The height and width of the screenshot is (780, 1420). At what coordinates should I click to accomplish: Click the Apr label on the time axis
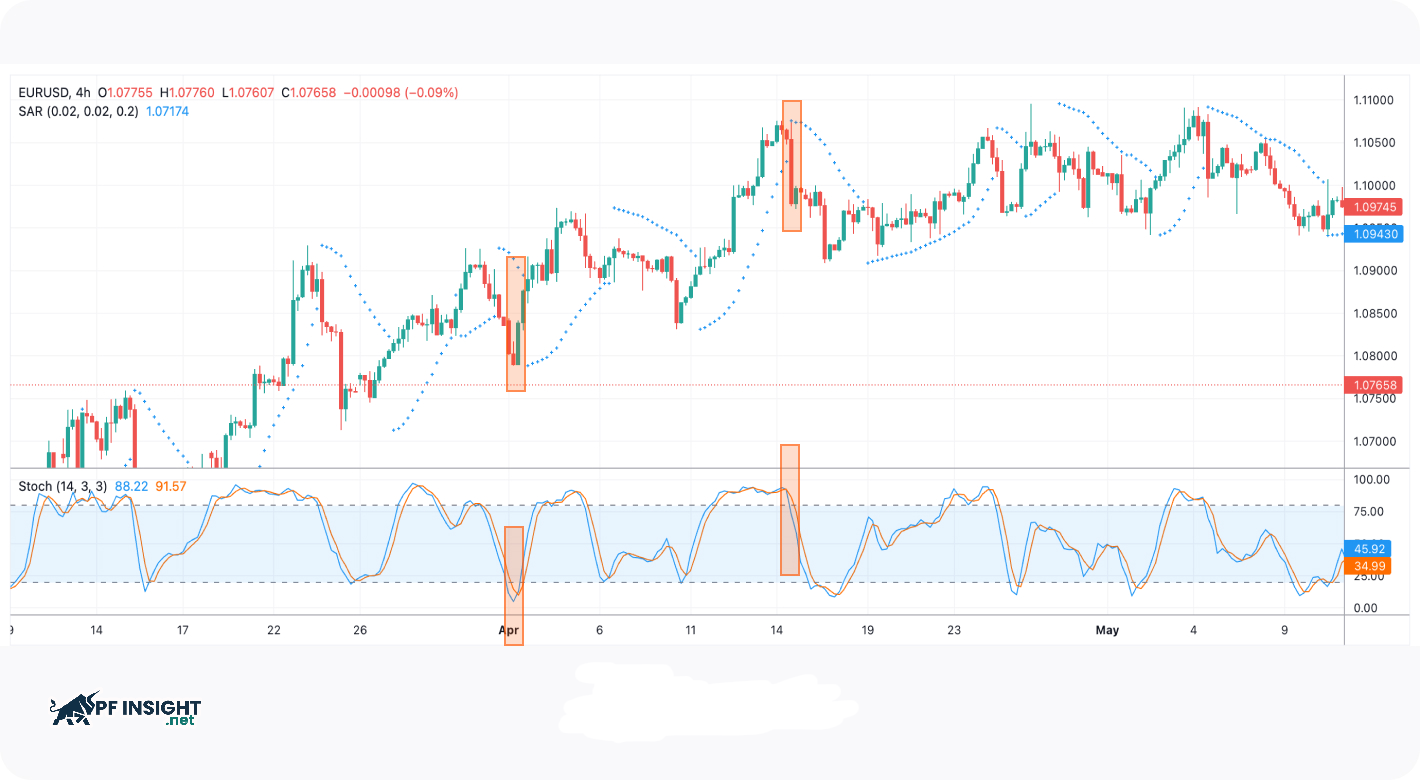[x=509, y=630]
